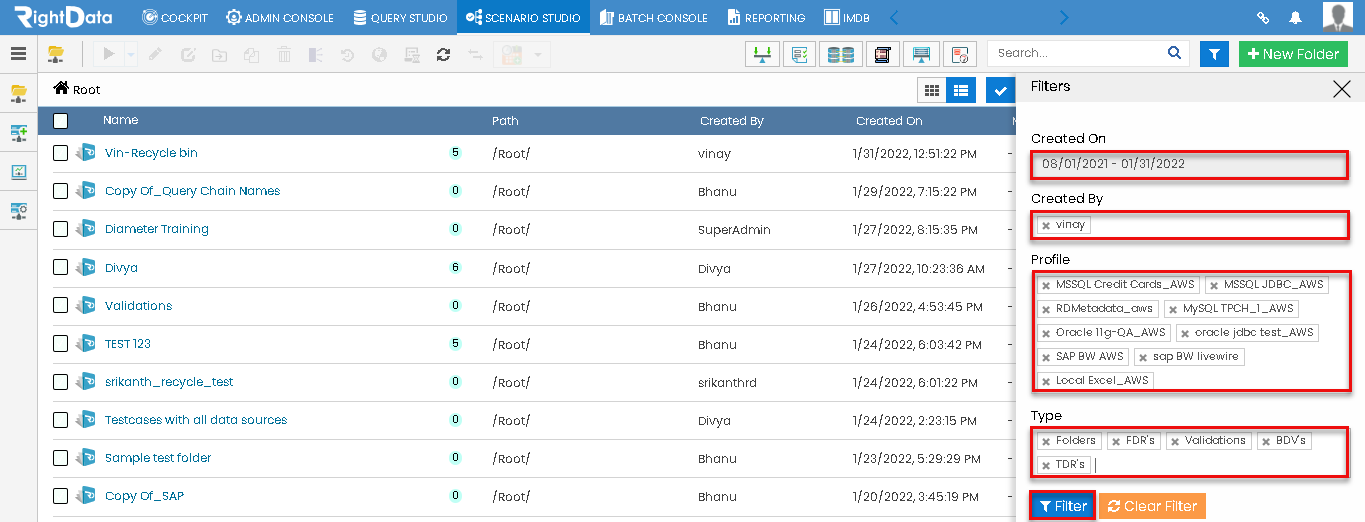The height and width of the screenshot is (522, 1365).
Task: Click the blue monitor icon
Action: tap(921, 54)
